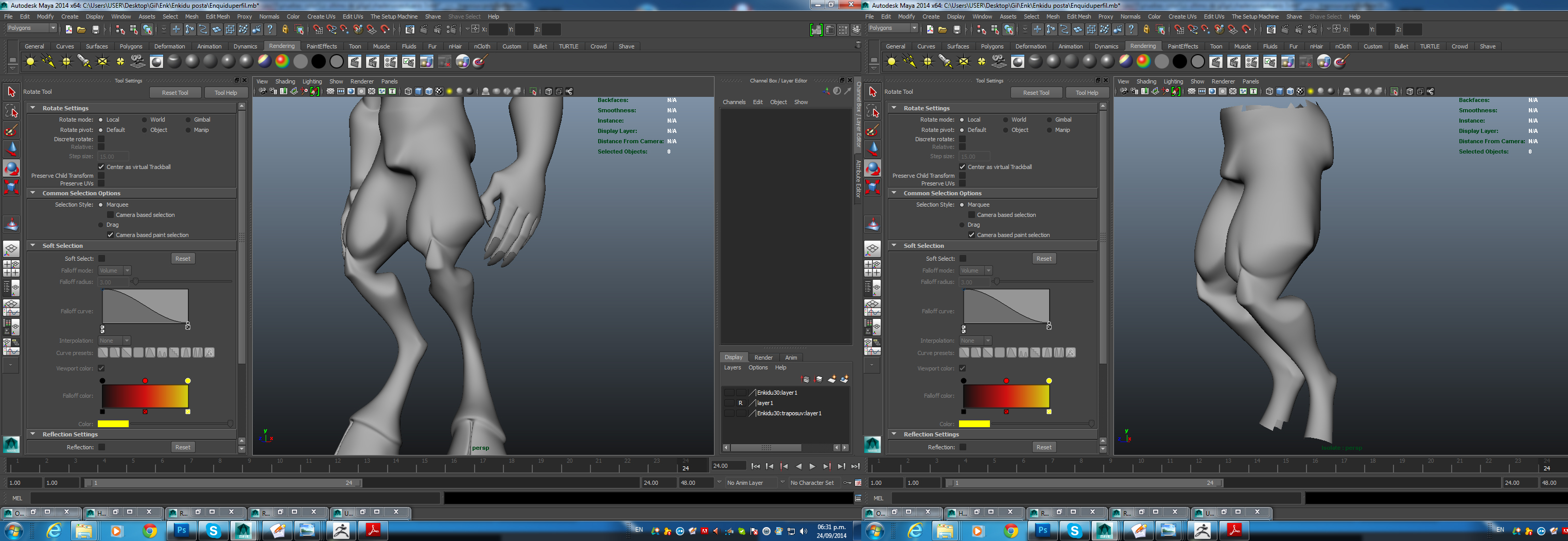The image size is (1568, 541).
Task: Click yellow Color swatch in left Soft Selection
Action: point(113,424)
